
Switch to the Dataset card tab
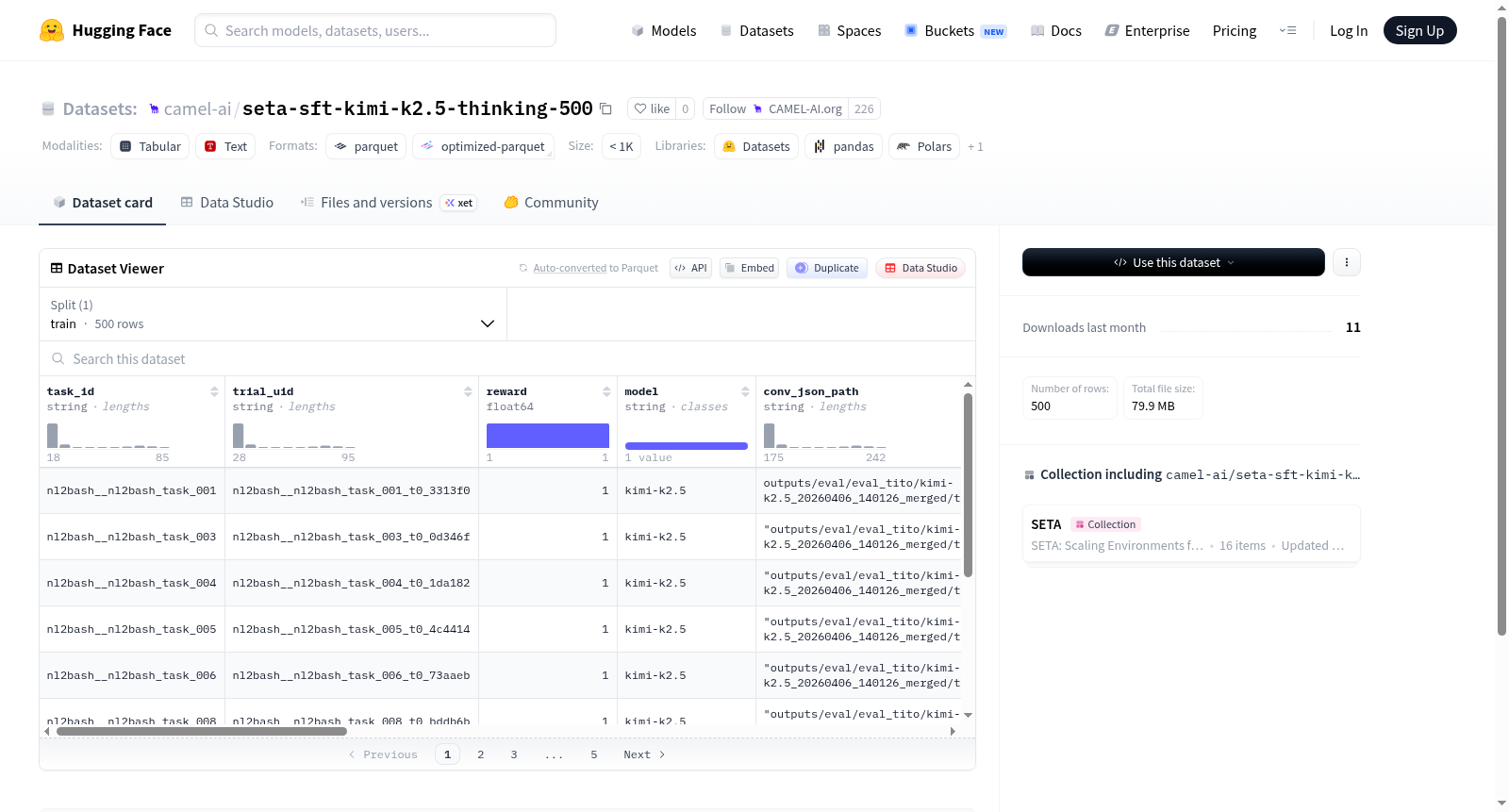[x=102, y=203]
